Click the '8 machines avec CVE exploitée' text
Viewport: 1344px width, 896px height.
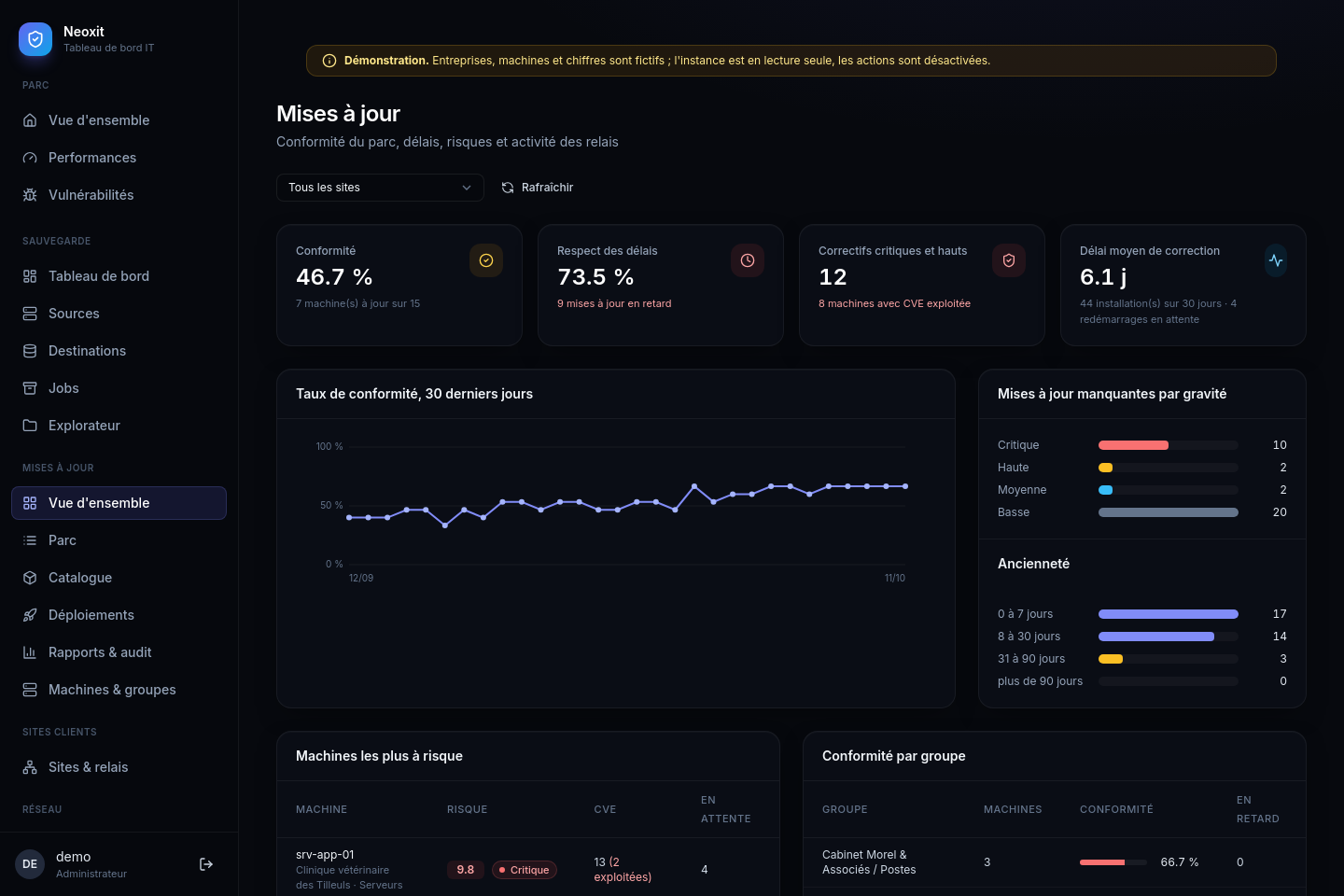[x=894, y=303]
